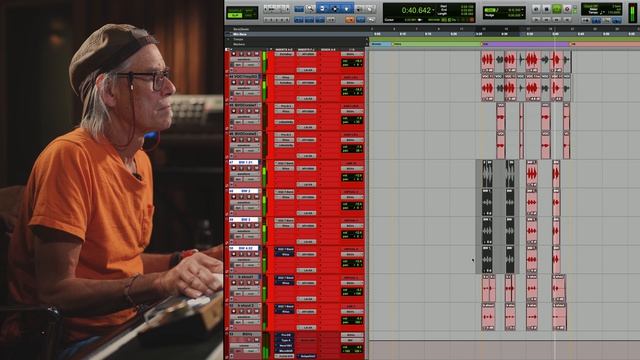640x360 pixels.
Task: Click the Go to End transport button
Action: point(567,20)
